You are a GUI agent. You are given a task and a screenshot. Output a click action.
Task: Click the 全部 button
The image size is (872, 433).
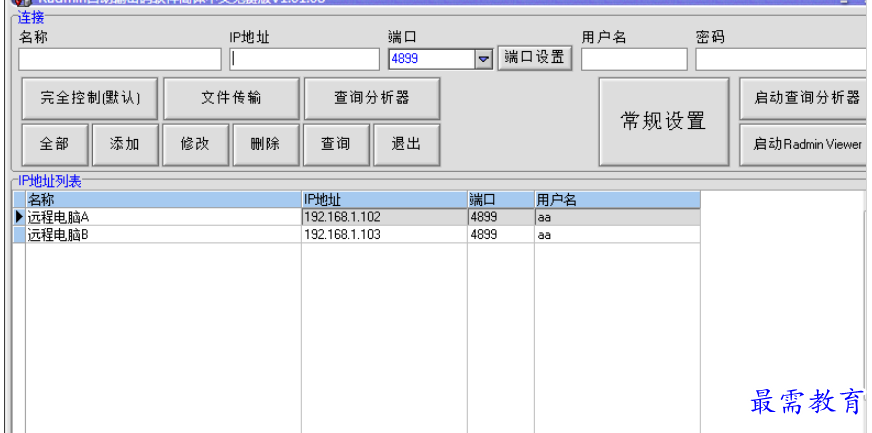(54, 145)
